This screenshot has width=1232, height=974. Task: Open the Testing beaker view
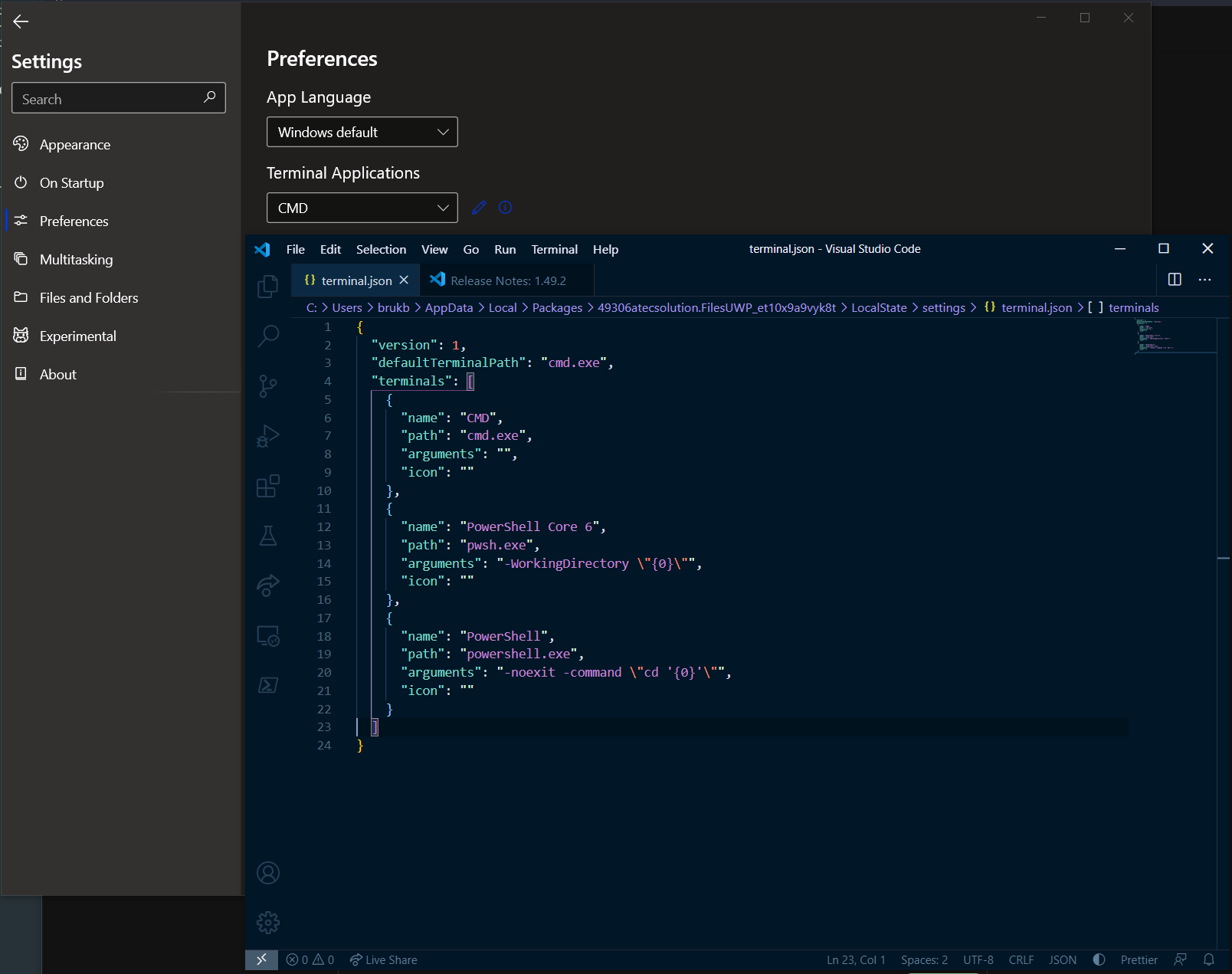coord(267,536)
